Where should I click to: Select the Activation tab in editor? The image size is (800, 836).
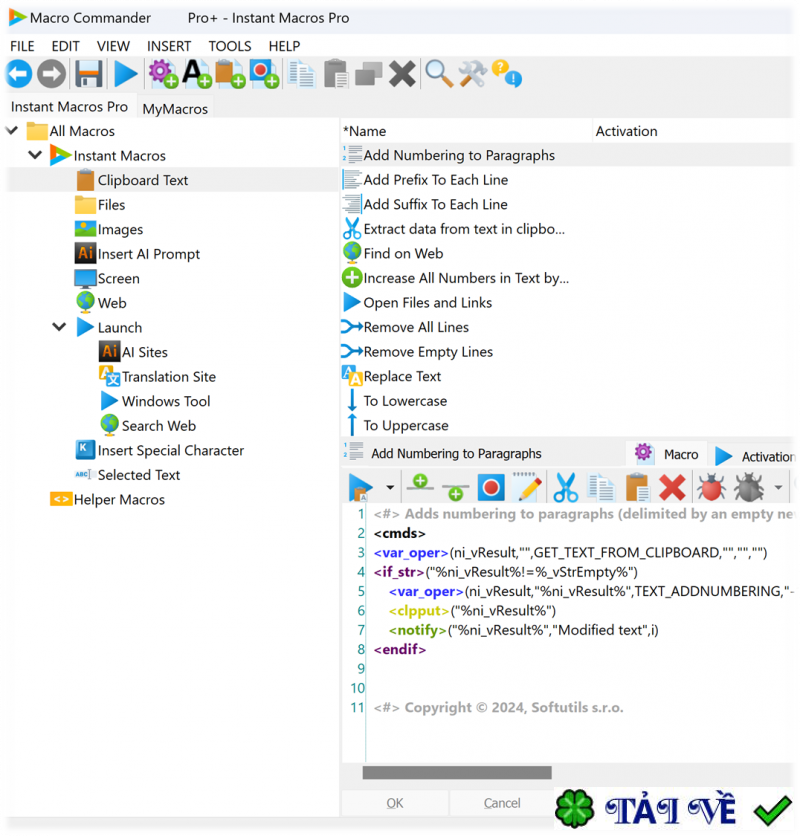tap(754, 456)
